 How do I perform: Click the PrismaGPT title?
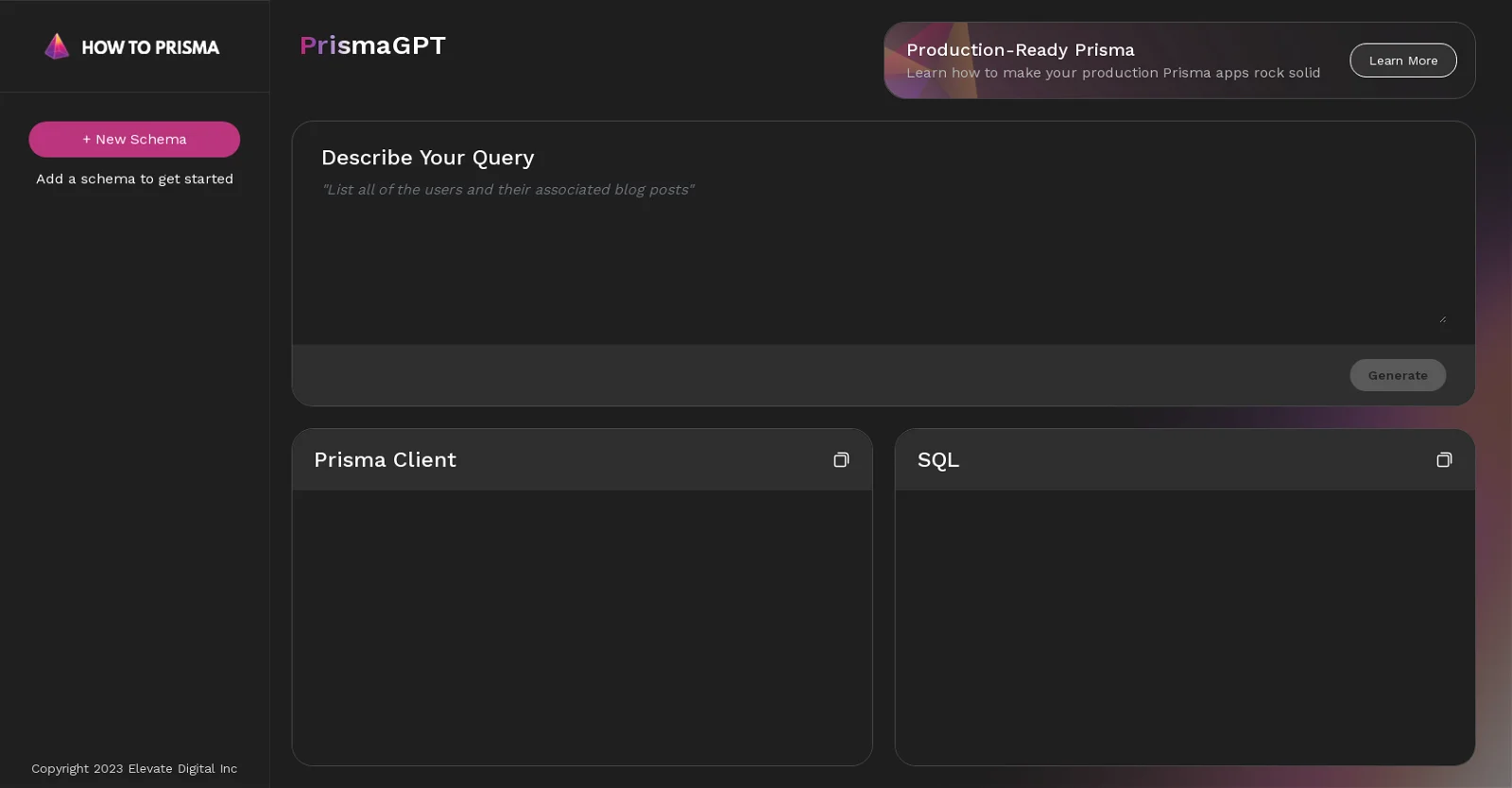(x=372, y=45)
